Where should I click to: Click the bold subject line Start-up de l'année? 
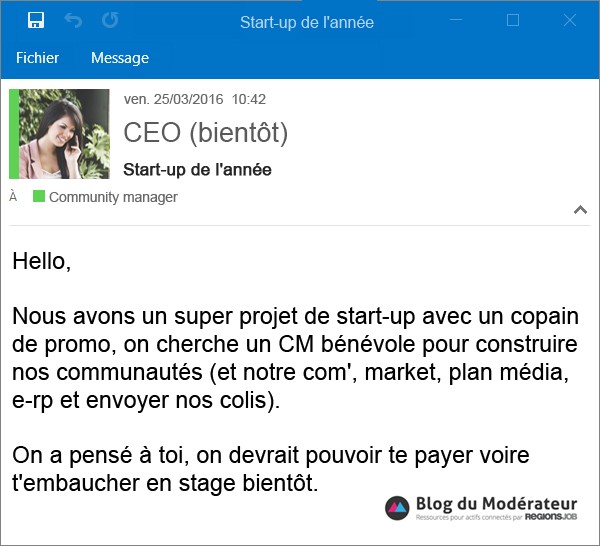197,169
